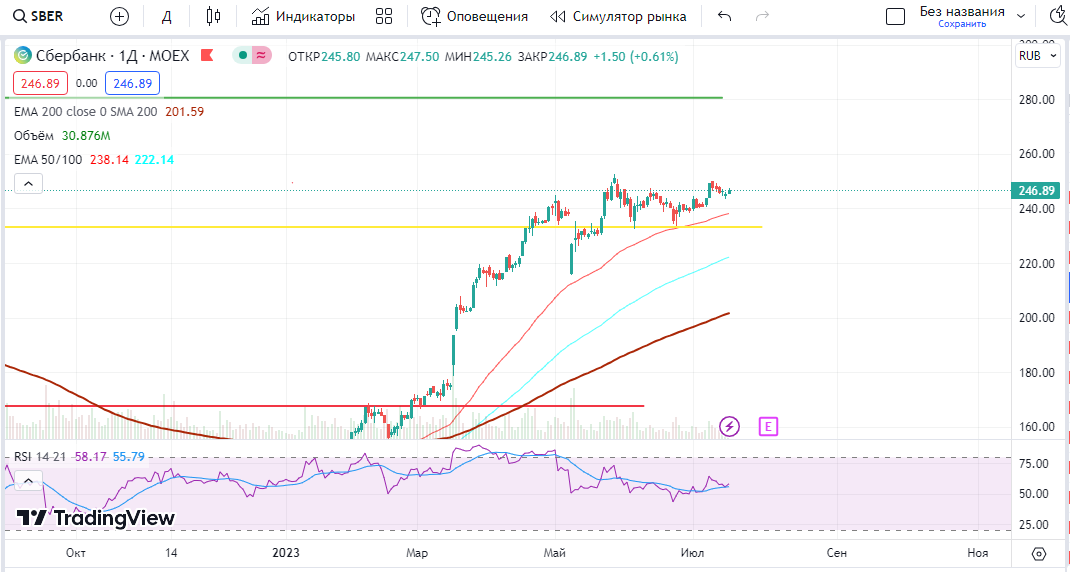Click the blue 246.89 buy button

coord(132,83)
